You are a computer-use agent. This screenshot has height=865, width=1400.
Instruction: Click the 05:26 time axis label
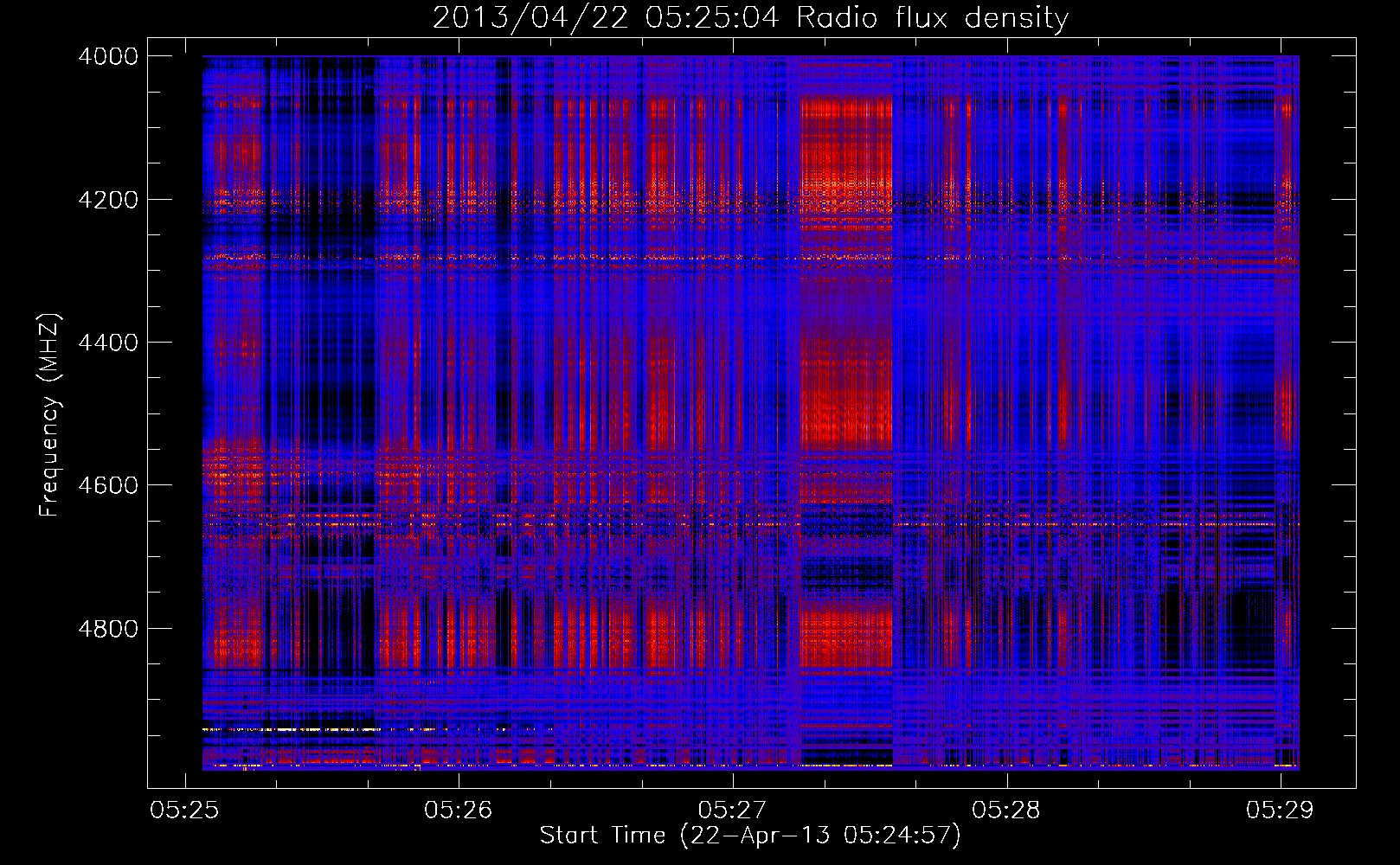click(458, 810)
